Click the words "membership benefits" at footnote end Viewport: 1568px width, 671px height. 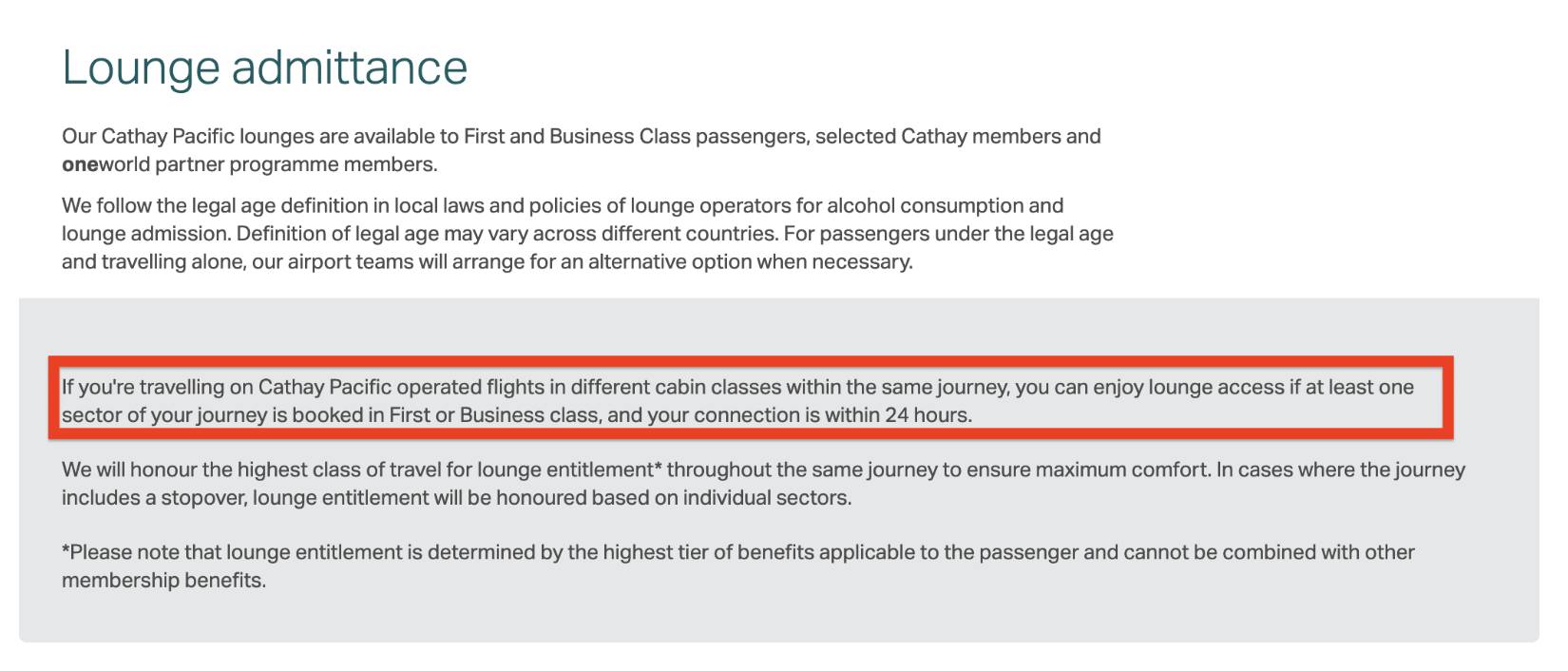pos(162,580)
